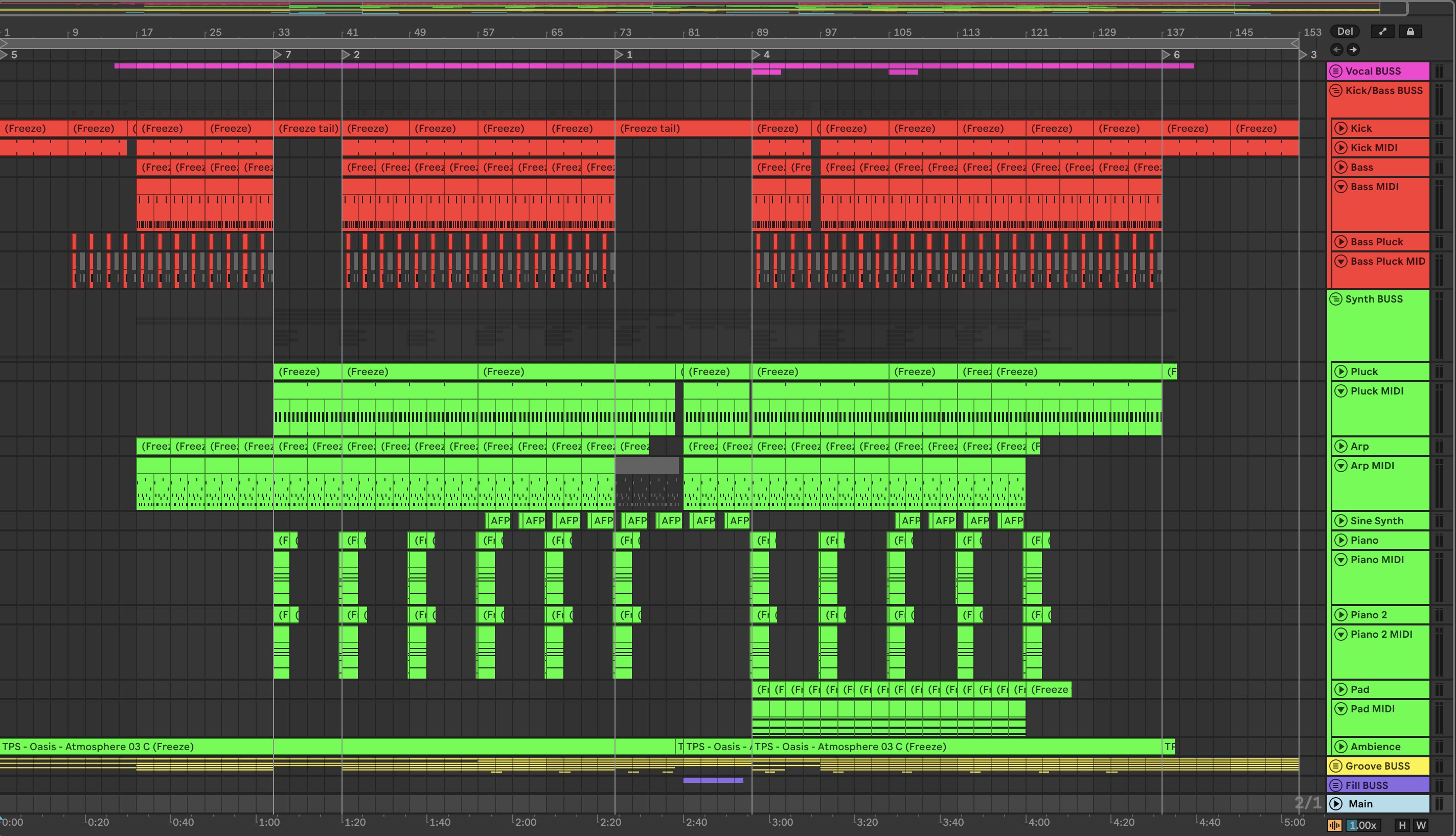Collapse the Bass MIDI track arrow

(1341, 187)
